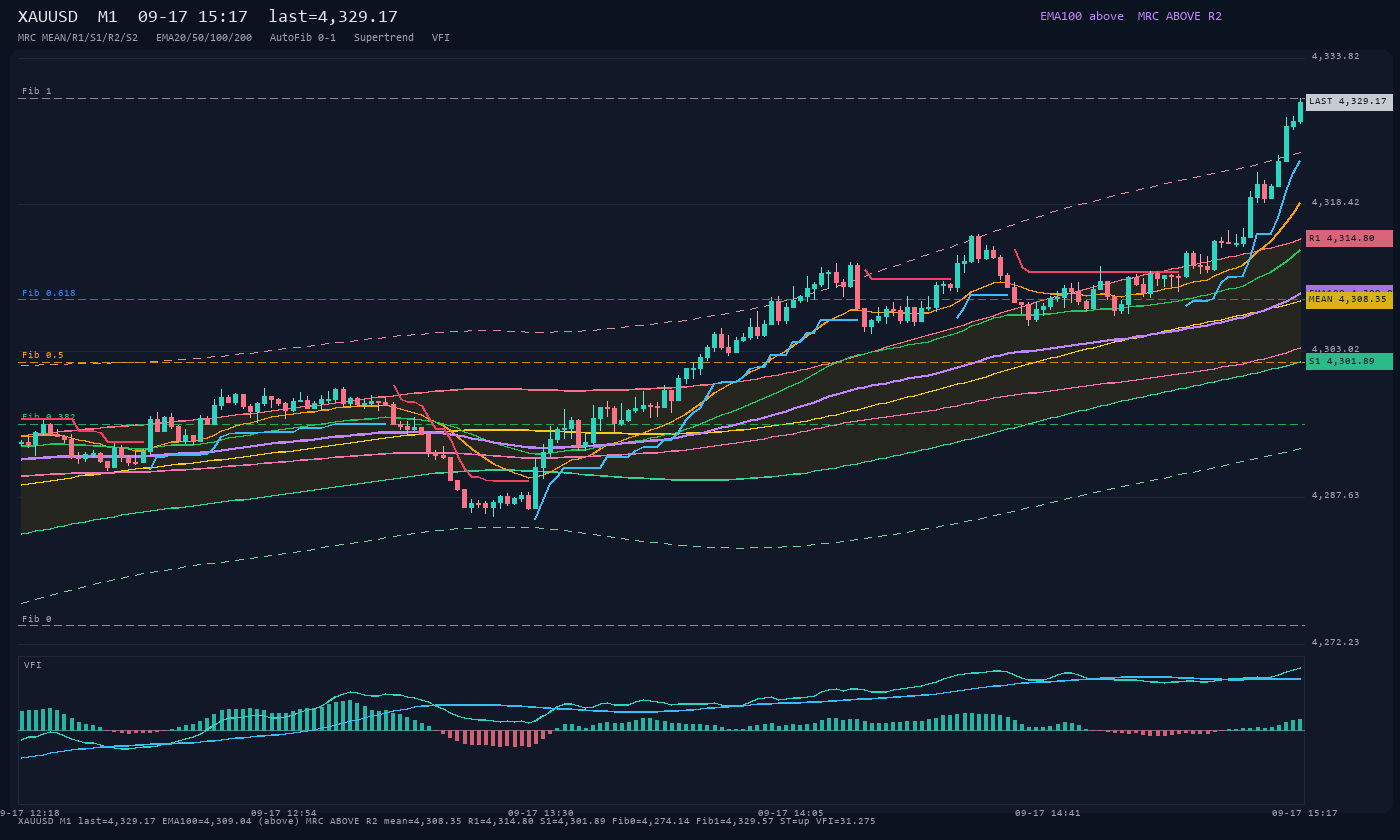Select the 09-17 14:05 time axis label
Image resolution: width=1400 pixels, height=840 pixels.
tap(791, 813)
